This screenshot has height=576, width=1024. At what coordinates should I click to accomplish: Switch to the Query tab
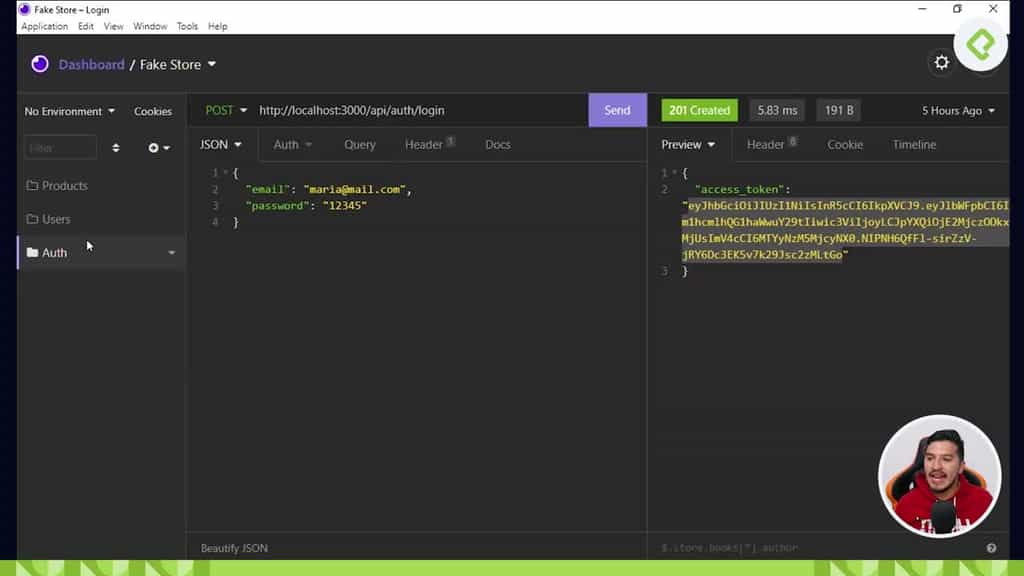[359, 144]
